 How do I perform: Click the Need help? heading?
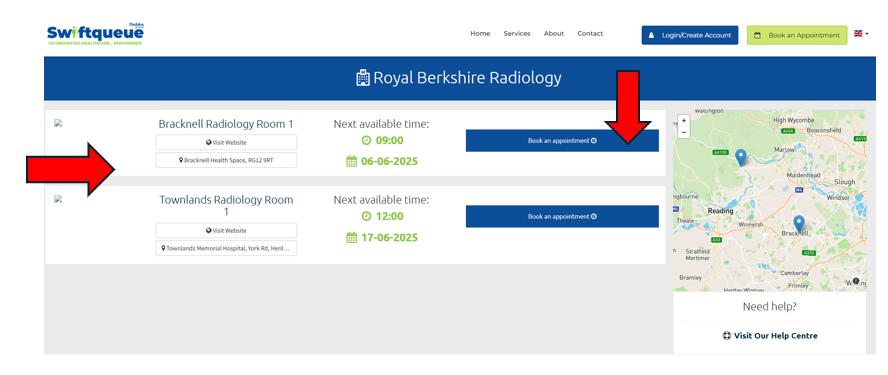[x=770, y=307]
